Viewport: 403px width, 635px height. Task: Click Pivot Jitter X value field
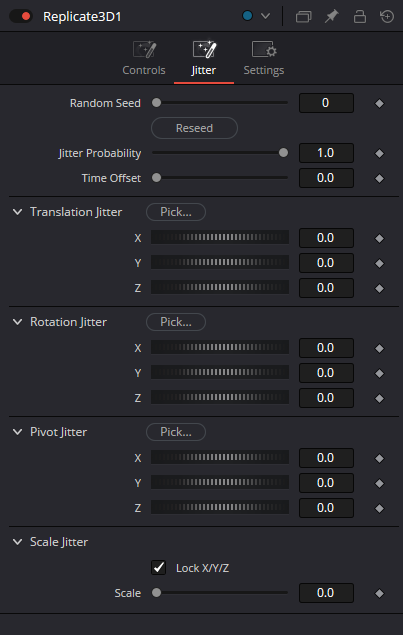[x=326, y=458]
